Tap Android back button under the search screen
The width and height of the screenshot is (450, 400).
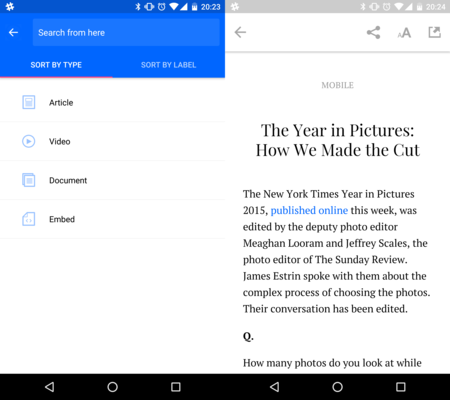(49, 387)
